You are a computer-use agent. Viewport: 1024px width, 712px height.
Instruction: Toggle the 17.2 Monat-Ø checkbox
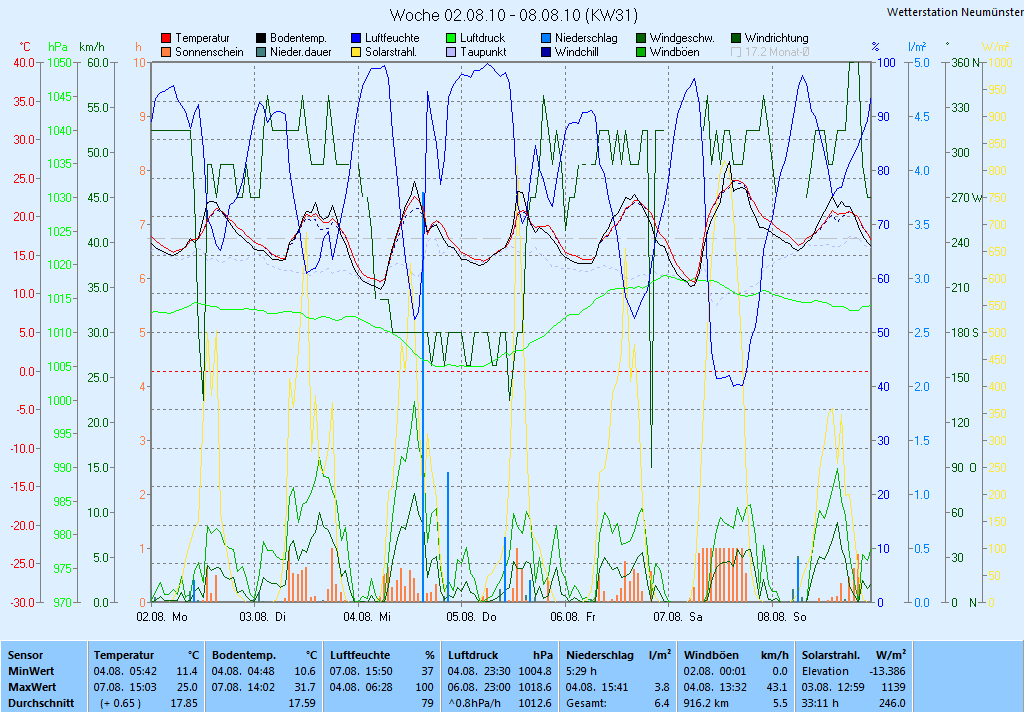coord(736,52)
